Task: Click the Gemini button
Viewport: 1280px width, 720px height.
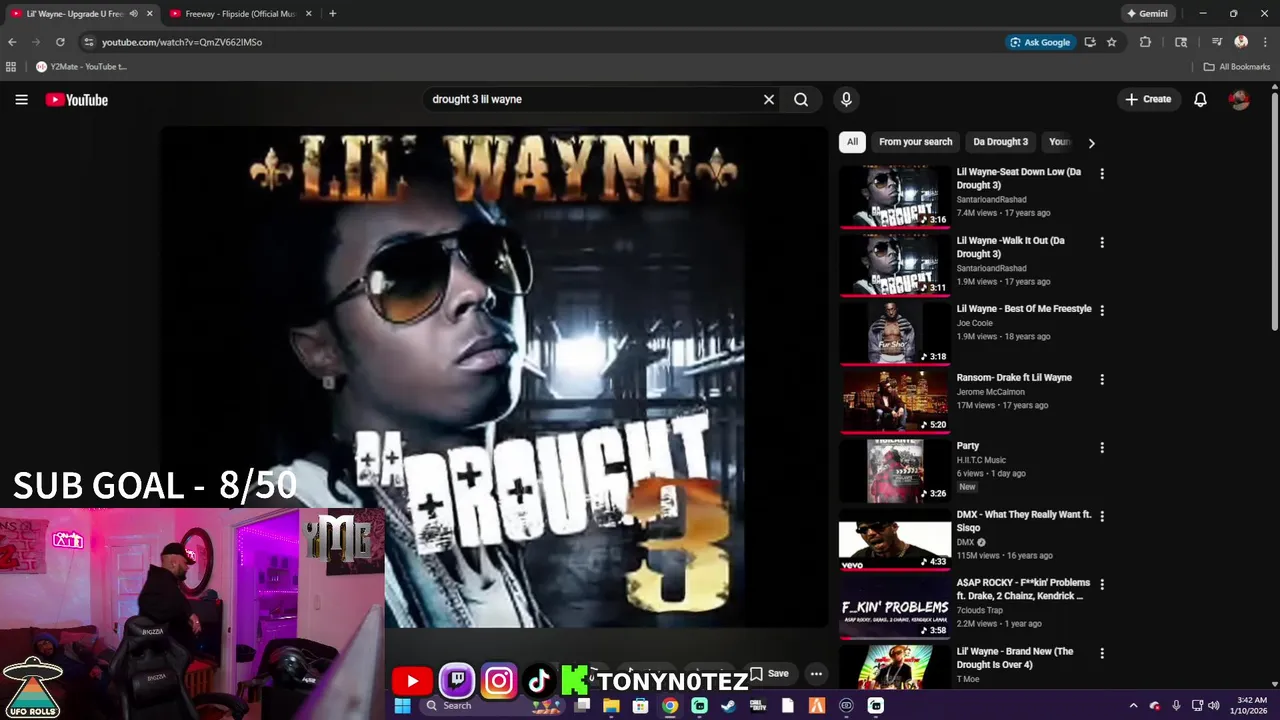Action: pyautogui.click(x=1147, y=14)
